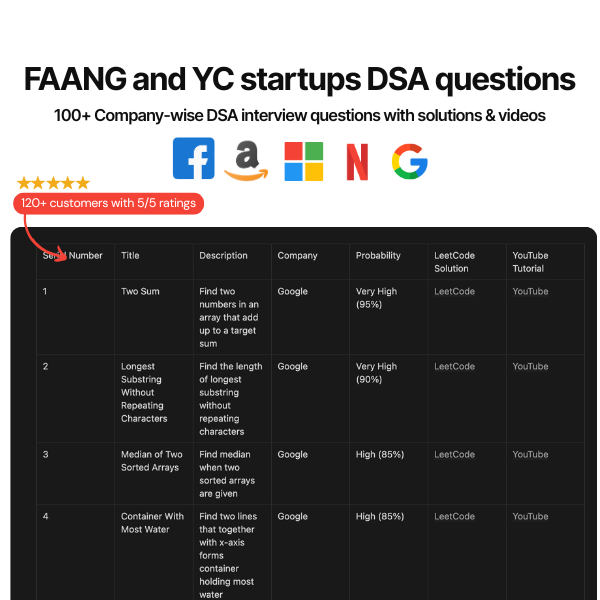This screenshot has width=600, height=600.
Task: Click the main FAANG and YC heading
Action: pyautogui.click(x=300, y=79)
